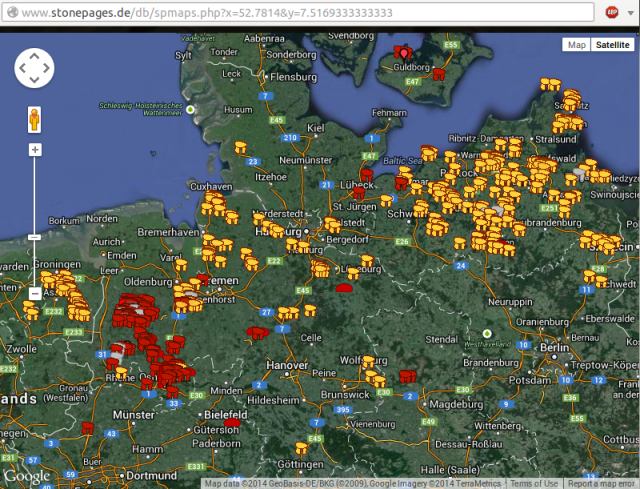Click the Cuxhaven town label
This screenshot has width=640, height=489.
pyautogui.click(x=211, y=187)
